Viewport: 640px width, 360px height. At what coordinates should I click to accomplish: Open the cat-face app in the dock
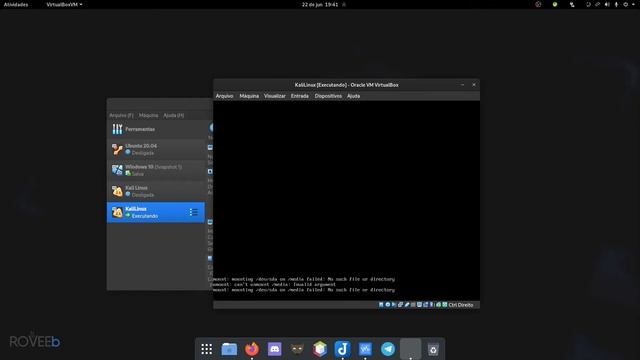pyautogui.click(x=297, y=349)
